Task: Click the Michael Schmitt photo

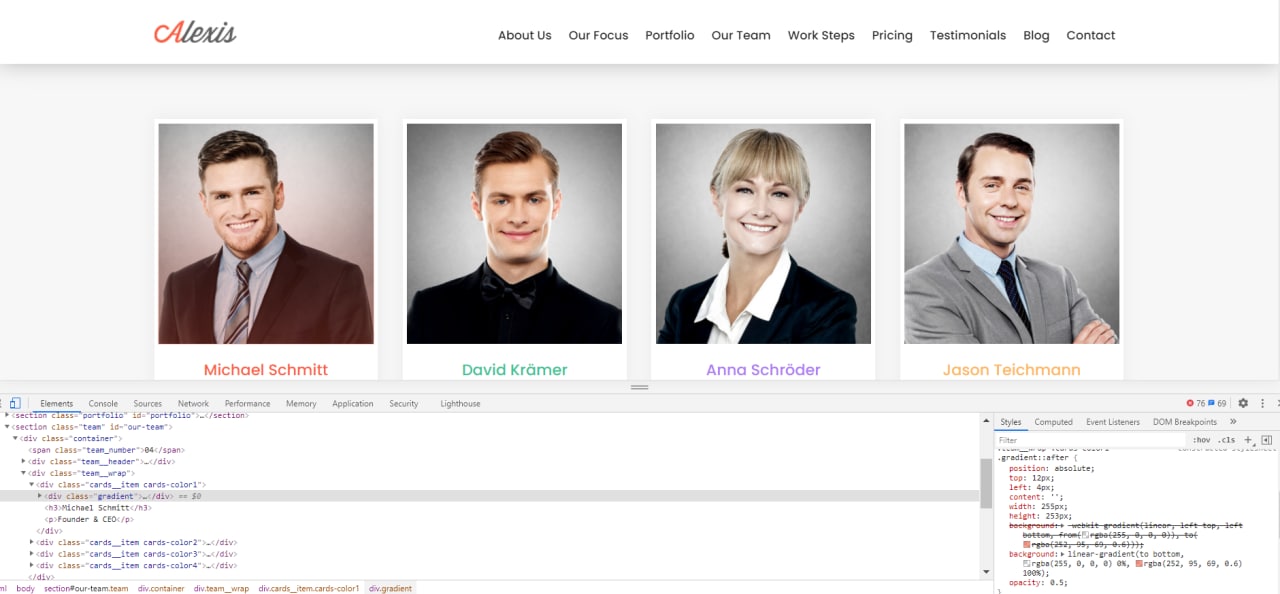Action: coord(266,234)
